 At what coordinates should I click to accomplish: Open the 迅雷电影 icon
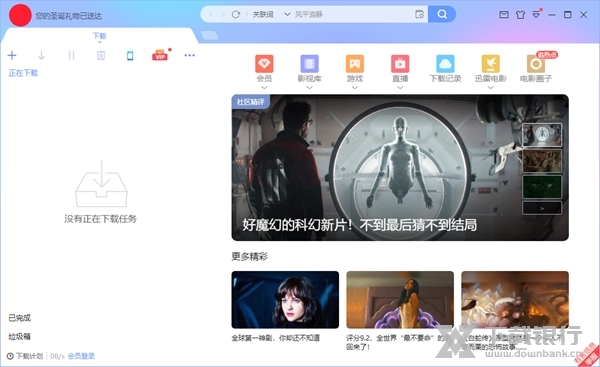(491, 64)
